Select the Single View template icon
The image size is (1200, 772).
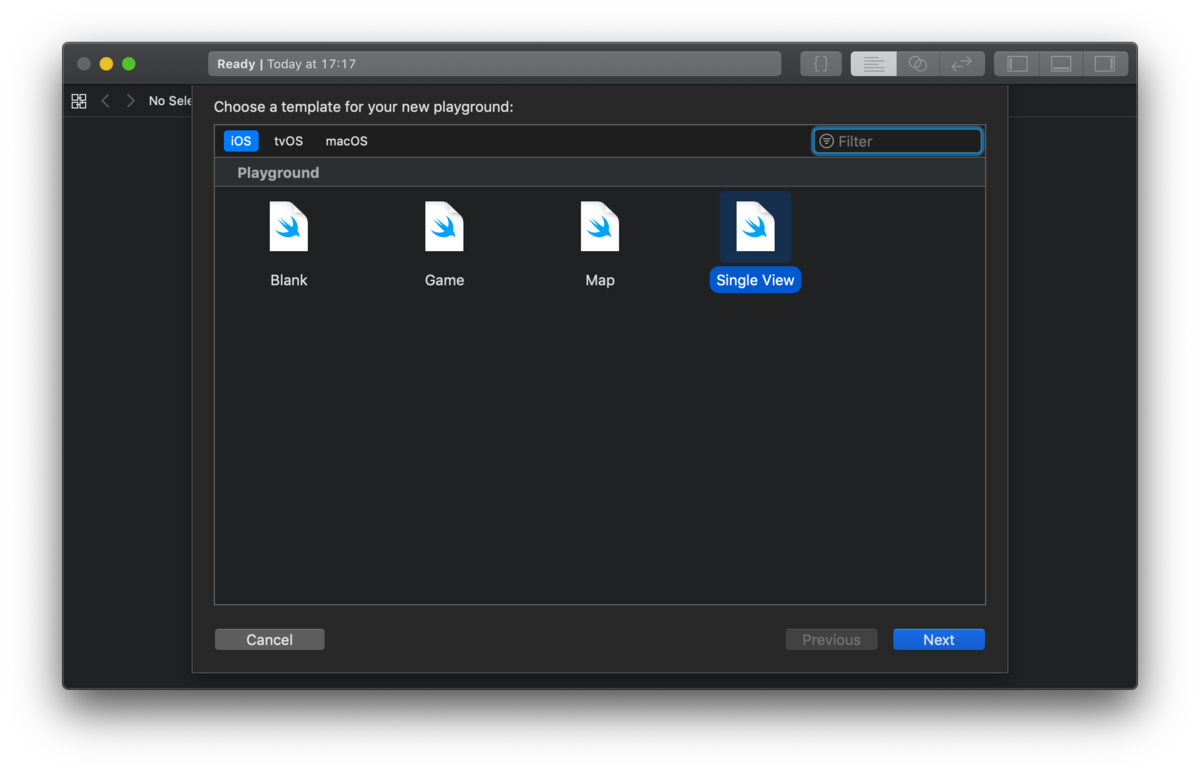pyautogui.click(x=755, y=227)
